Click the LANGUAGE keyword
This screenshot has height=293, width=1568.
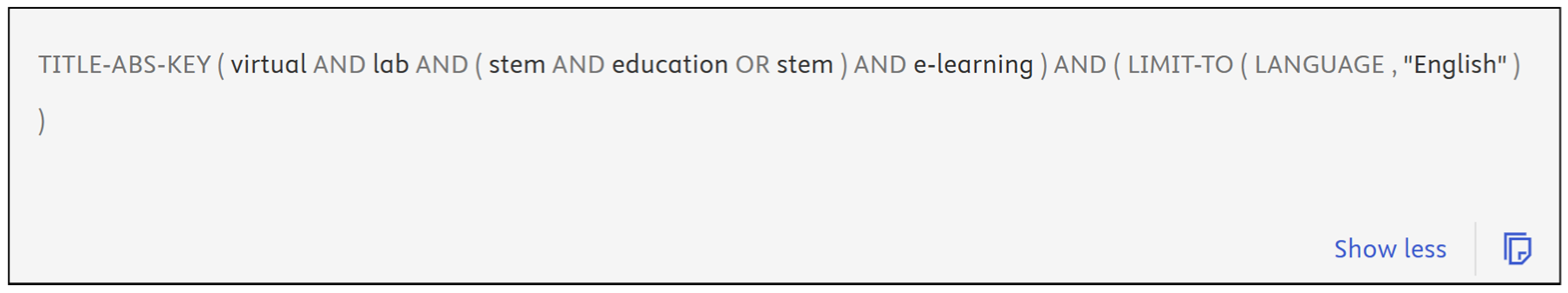point(1319,64)
